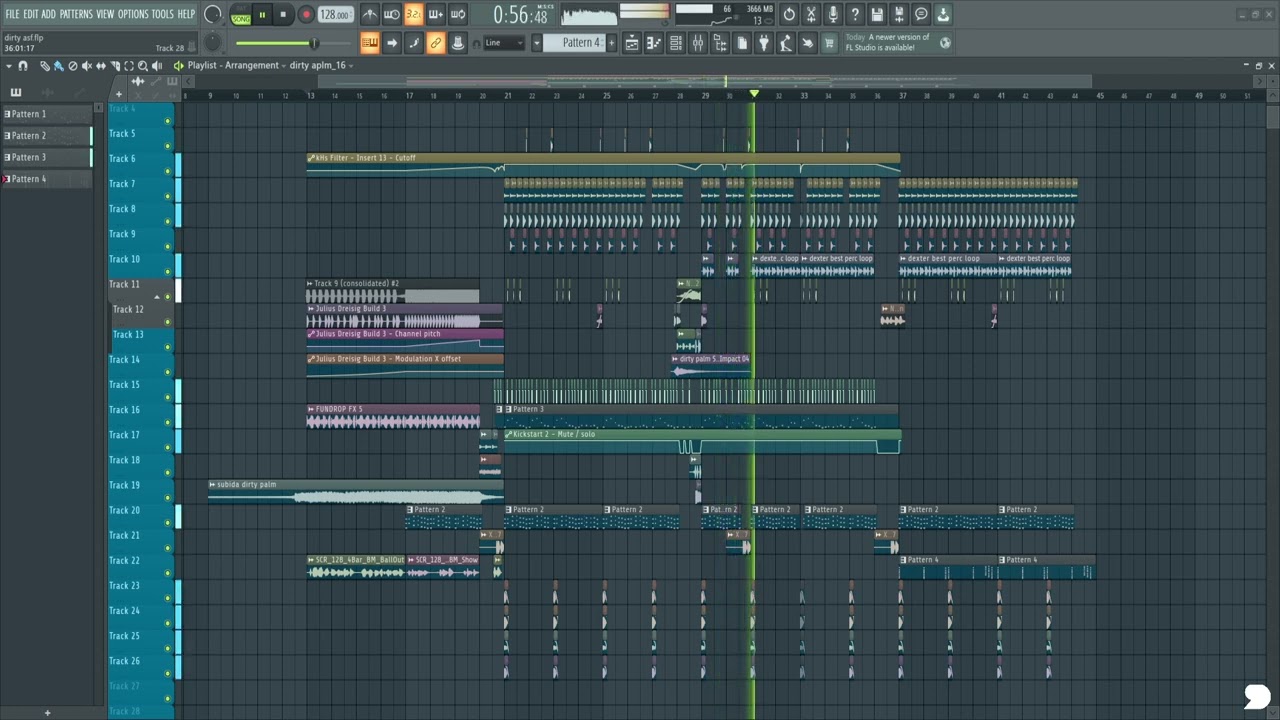The height and width of the screenshot is (720, 1280).
Task: Stop playback
Action: [x=283, y=14]
